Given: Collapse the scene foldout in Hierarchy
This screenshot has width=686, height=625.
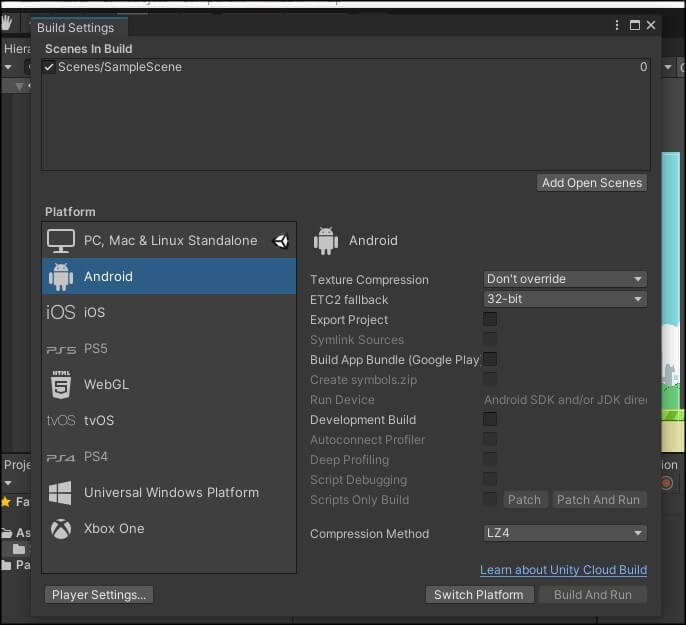Looking at the screenshot, I should click(x=19, y=87).
